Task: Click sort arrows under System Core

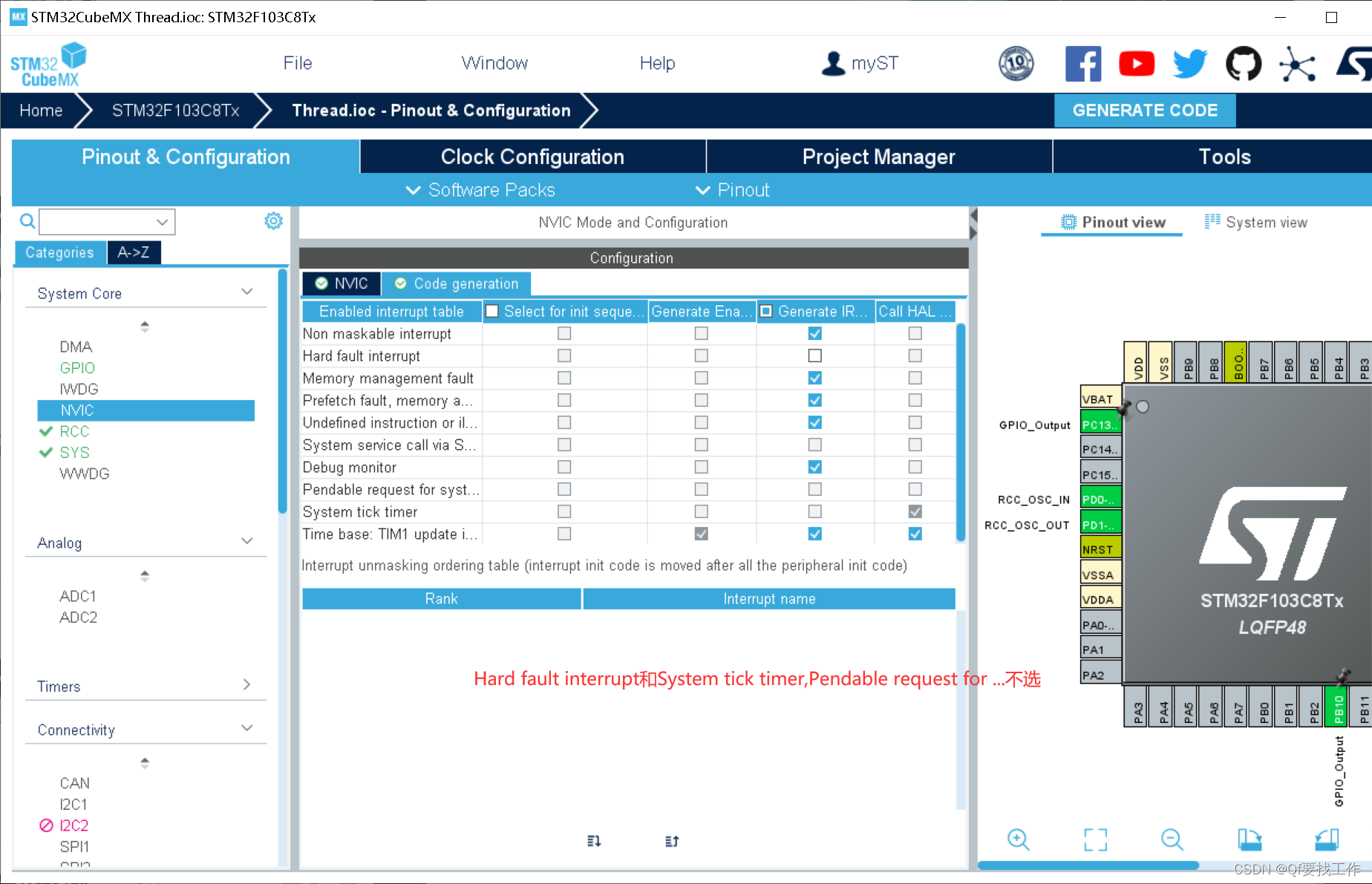Action: tap(145, 326)
